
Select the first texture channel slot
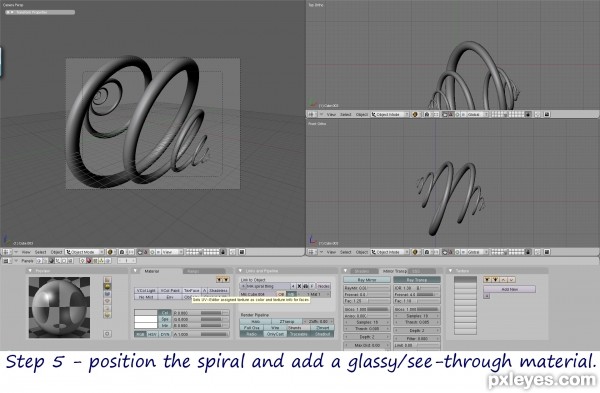click(x=465, y=280)
